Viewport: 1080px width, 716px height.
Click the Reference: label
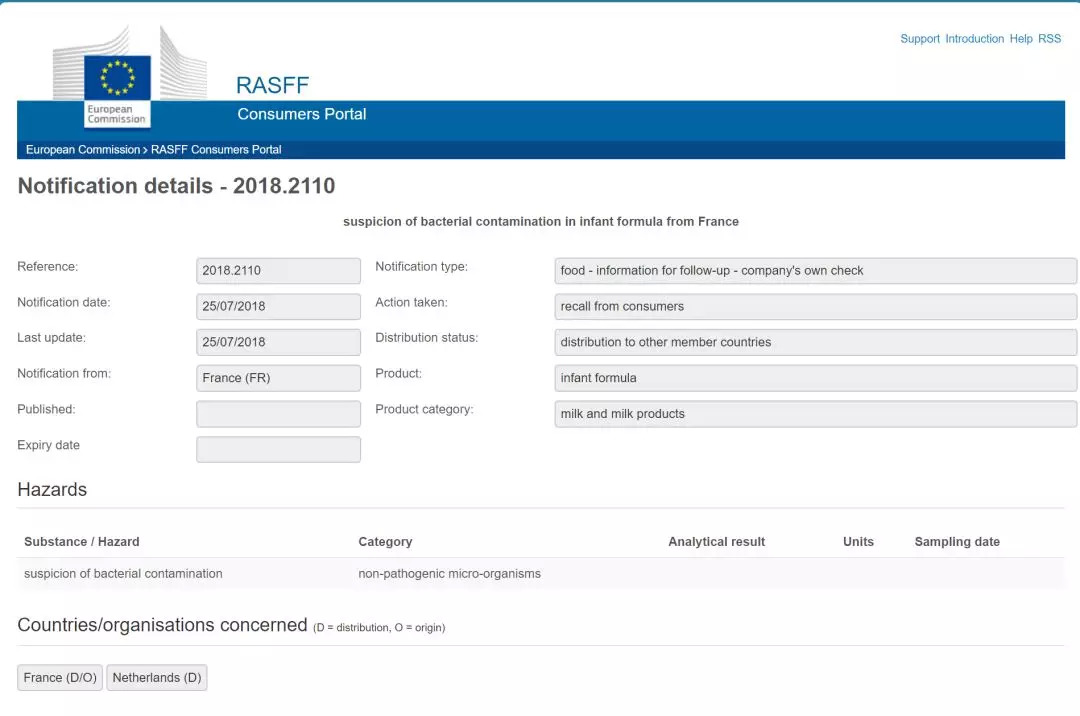[x=48, y=266]
